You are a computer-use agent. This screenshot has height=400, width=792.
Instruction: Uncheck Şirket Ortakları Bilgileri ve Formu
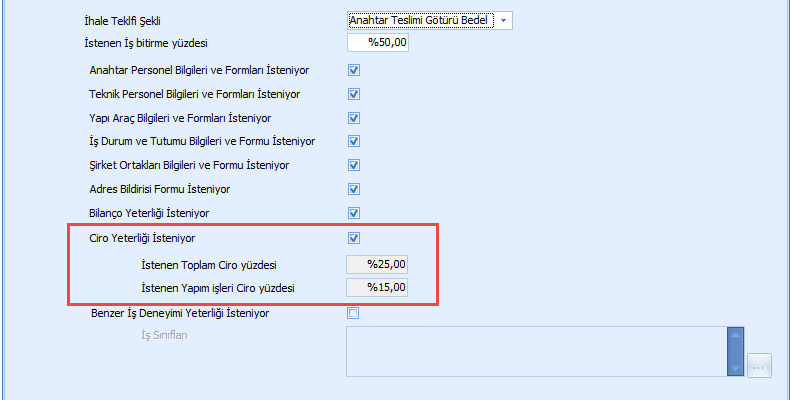(353, 165)
